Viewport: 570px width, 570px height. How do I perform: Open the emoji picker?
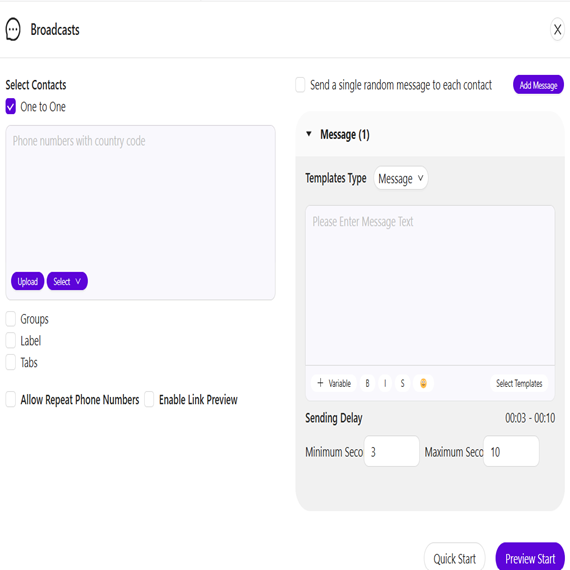[423, 383]
